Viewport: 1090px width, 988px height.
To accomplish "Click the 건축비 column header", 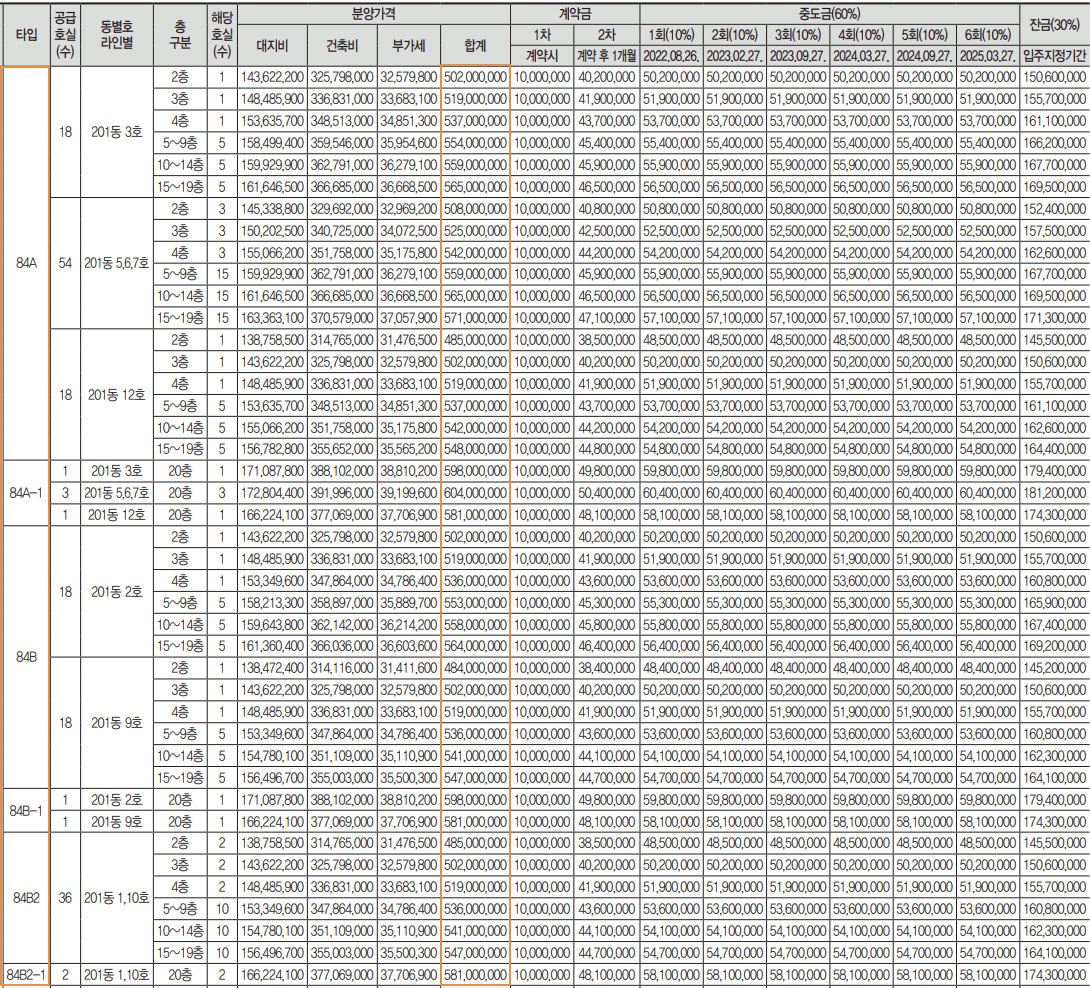I will tap(342, 46).
